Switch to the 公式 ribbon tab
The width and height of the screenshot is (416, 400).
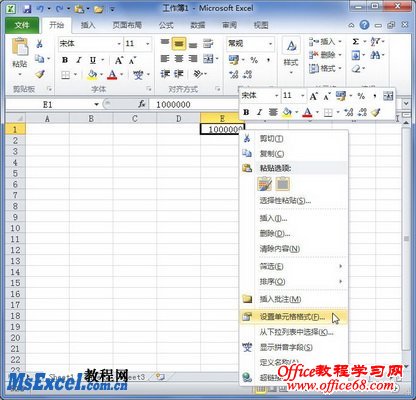click(166, 25)
